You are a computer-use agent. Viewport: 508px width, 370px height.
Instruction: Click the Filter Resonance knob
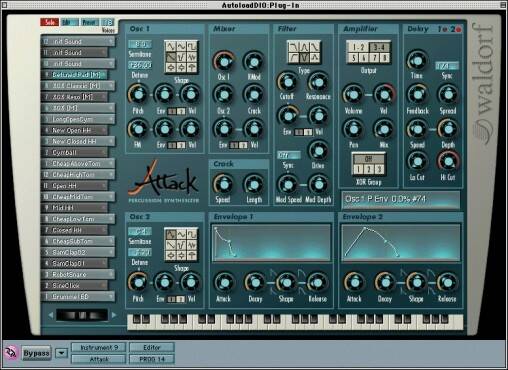point(318,82)
